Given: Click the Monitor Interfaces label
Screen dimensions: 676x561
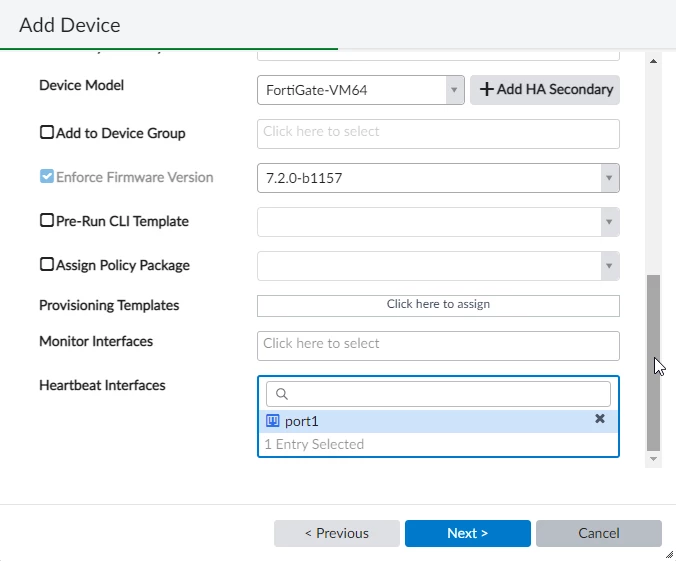Looking at the screenshot, I should coord(96,341).
